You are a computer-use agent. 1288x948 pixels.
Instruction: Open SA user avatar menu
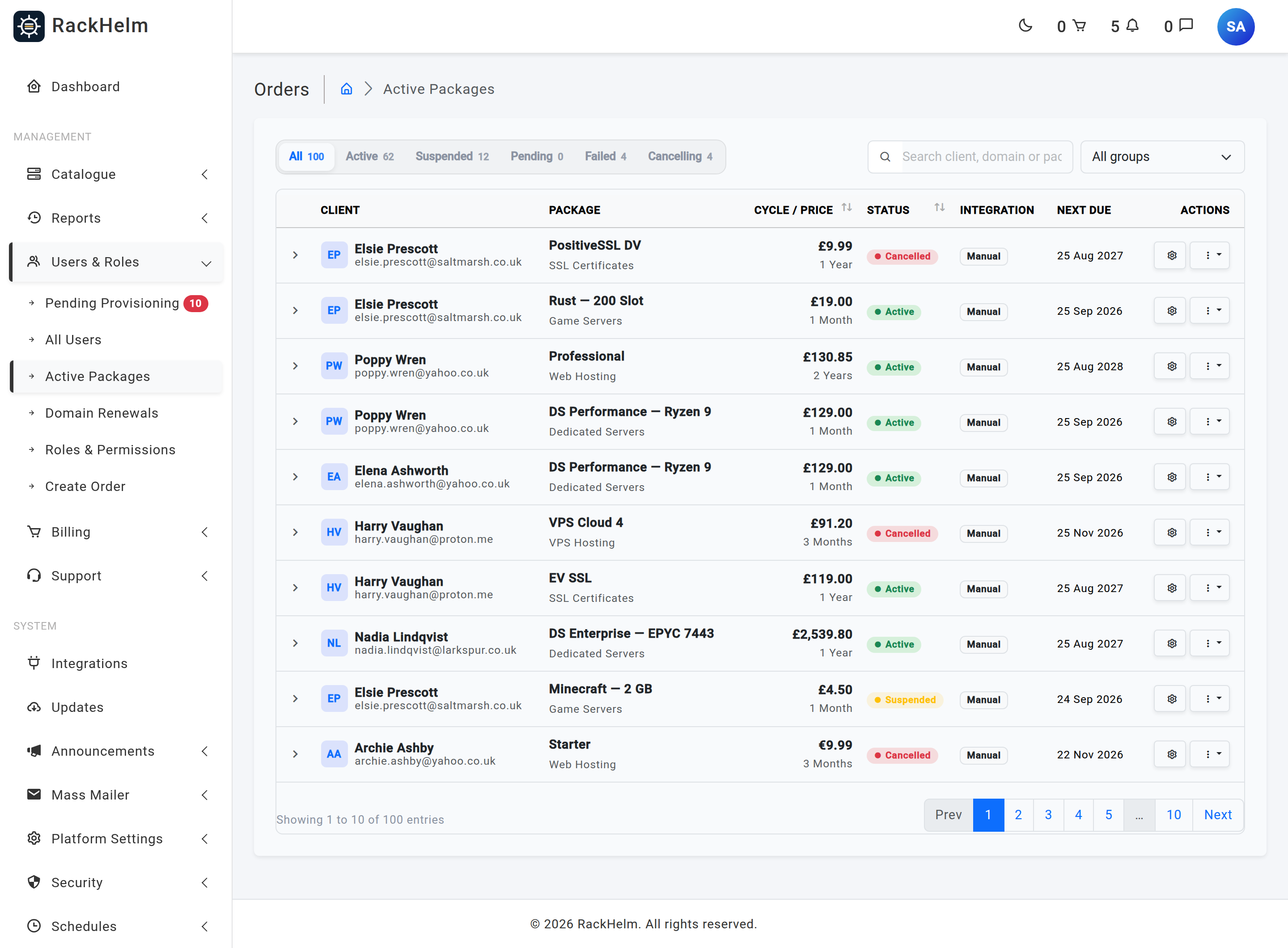(1235, 26)
